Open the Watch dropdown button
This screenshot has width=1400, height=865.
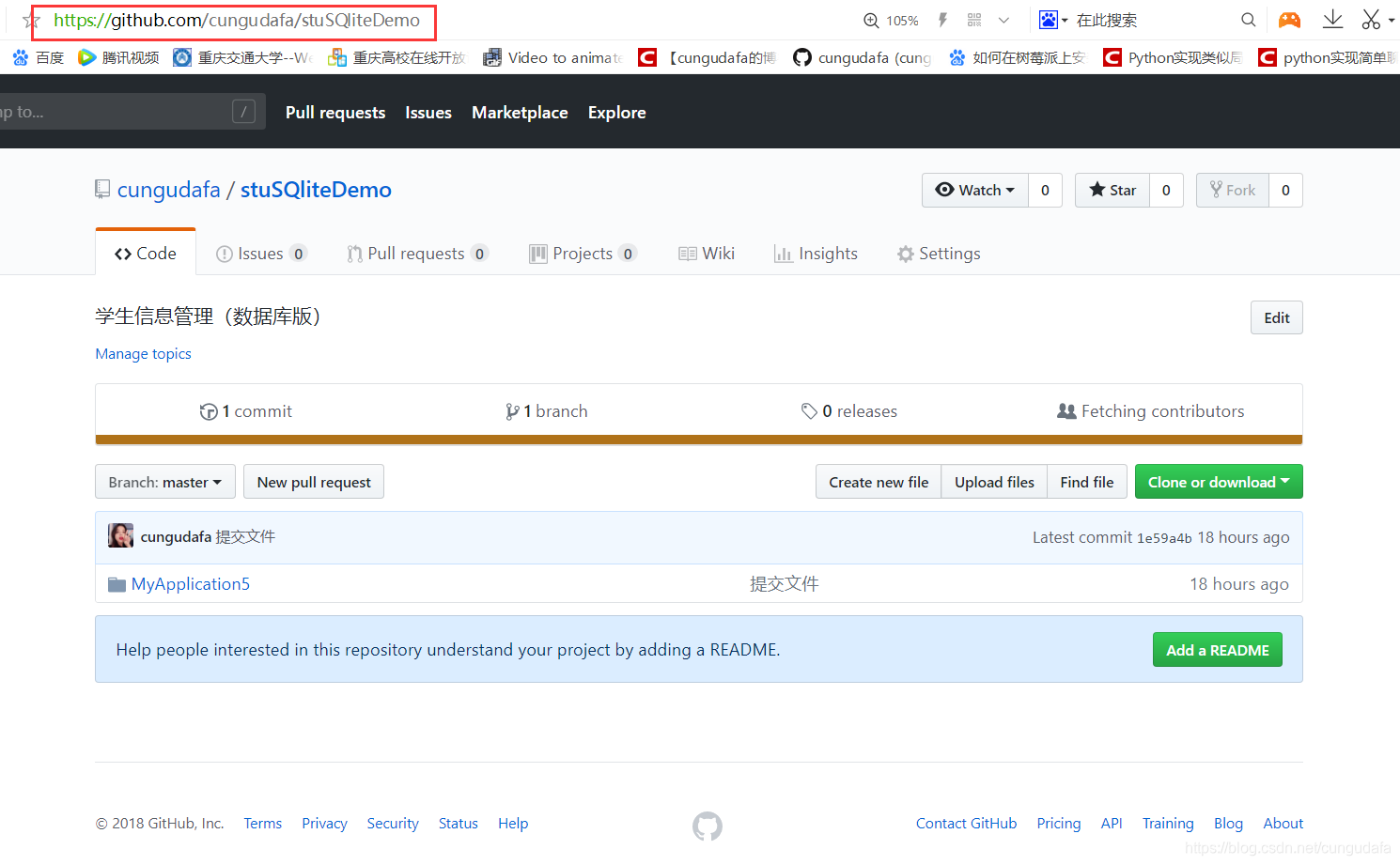[x=975, y=190]
